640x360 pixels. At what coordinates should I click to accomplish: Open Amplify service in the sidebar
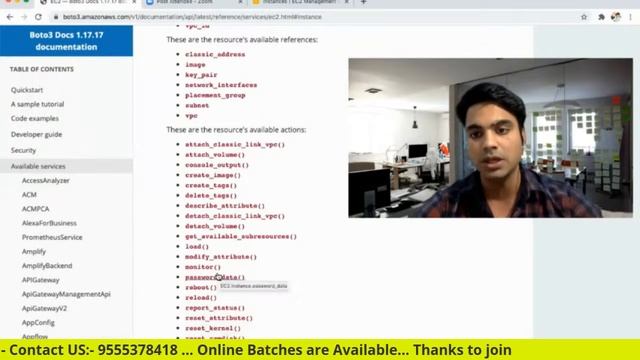pos(34,251)
